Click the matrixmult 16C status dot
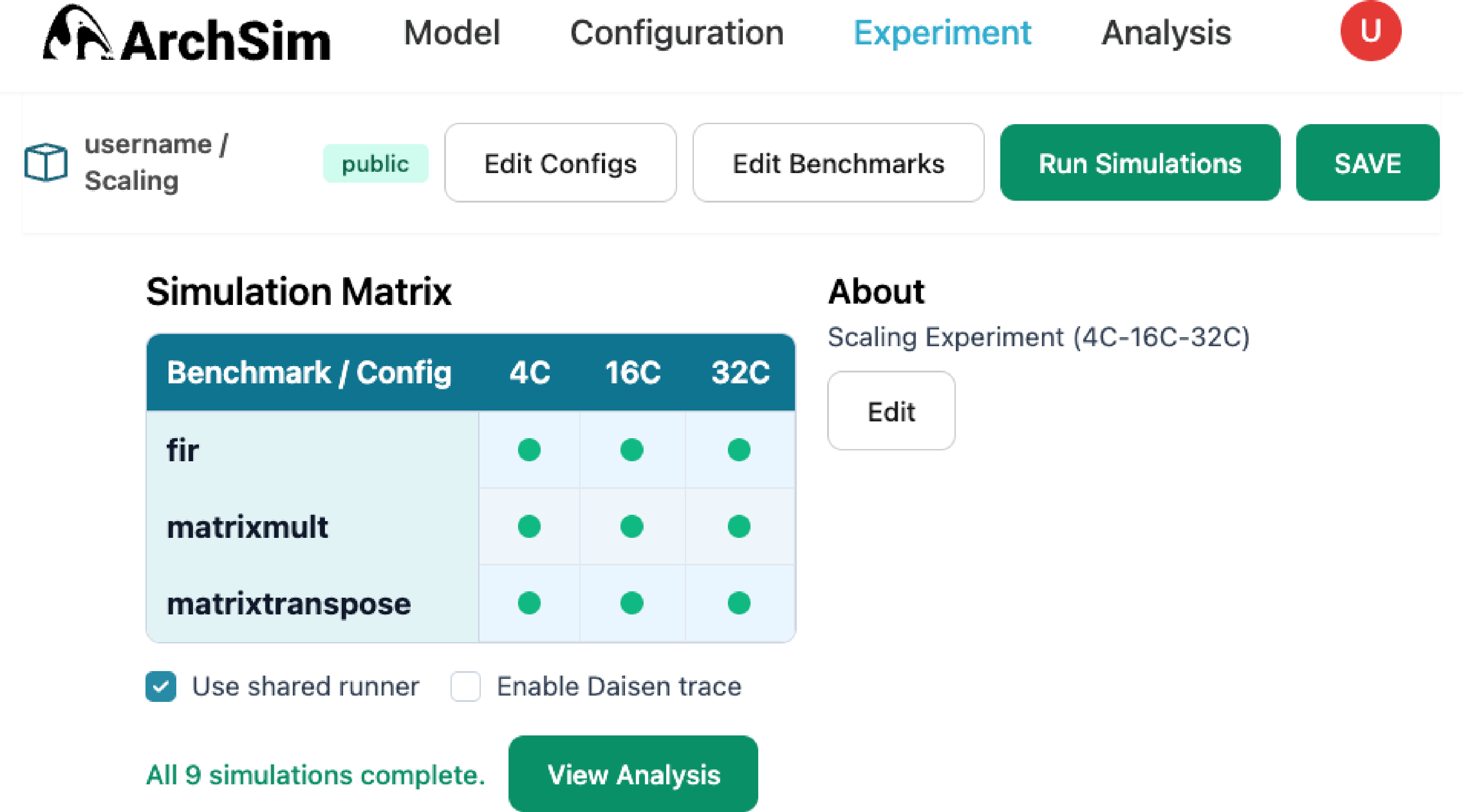 631,527
